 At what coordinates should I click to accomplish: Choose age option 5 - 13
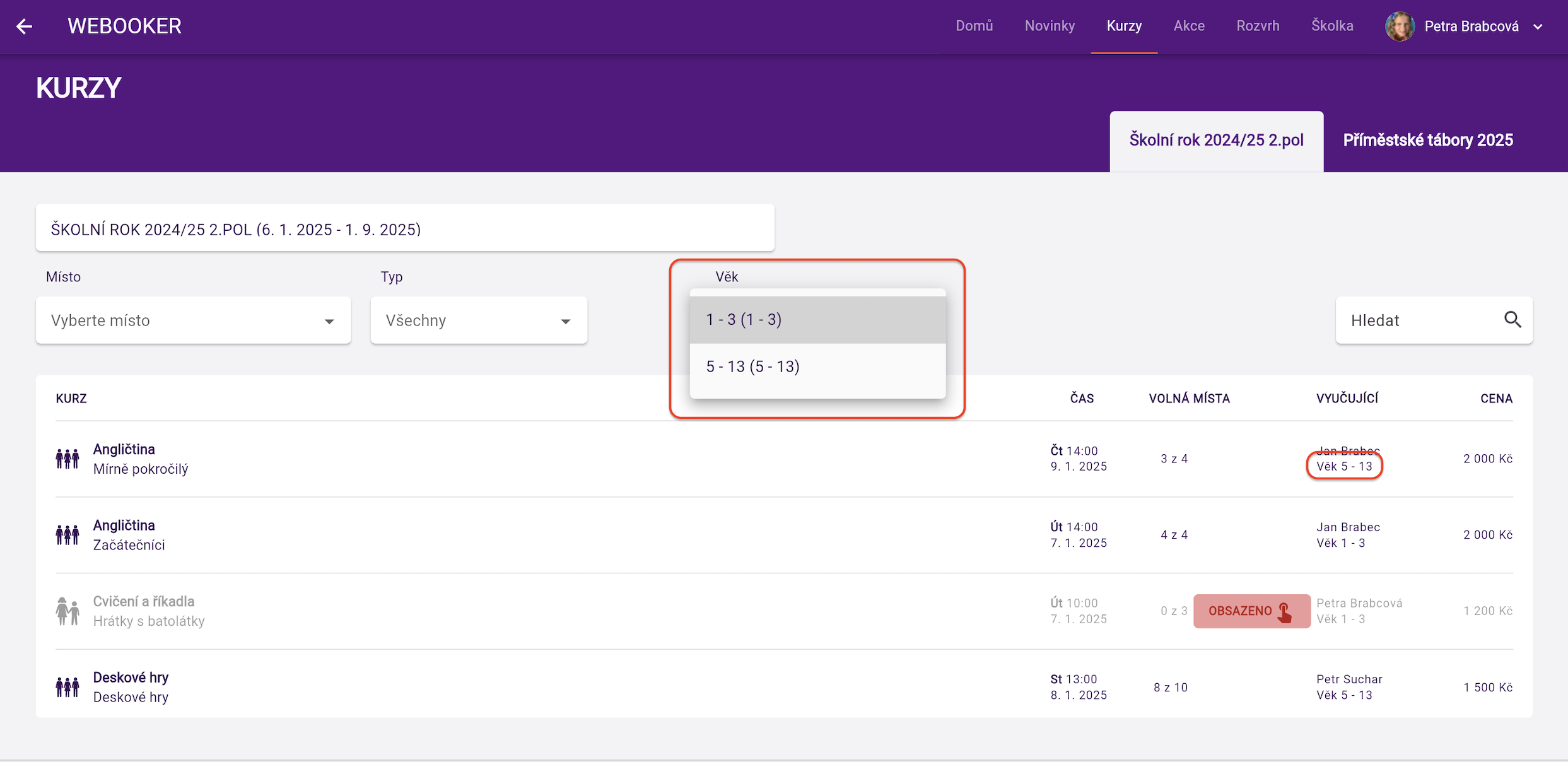817,366
